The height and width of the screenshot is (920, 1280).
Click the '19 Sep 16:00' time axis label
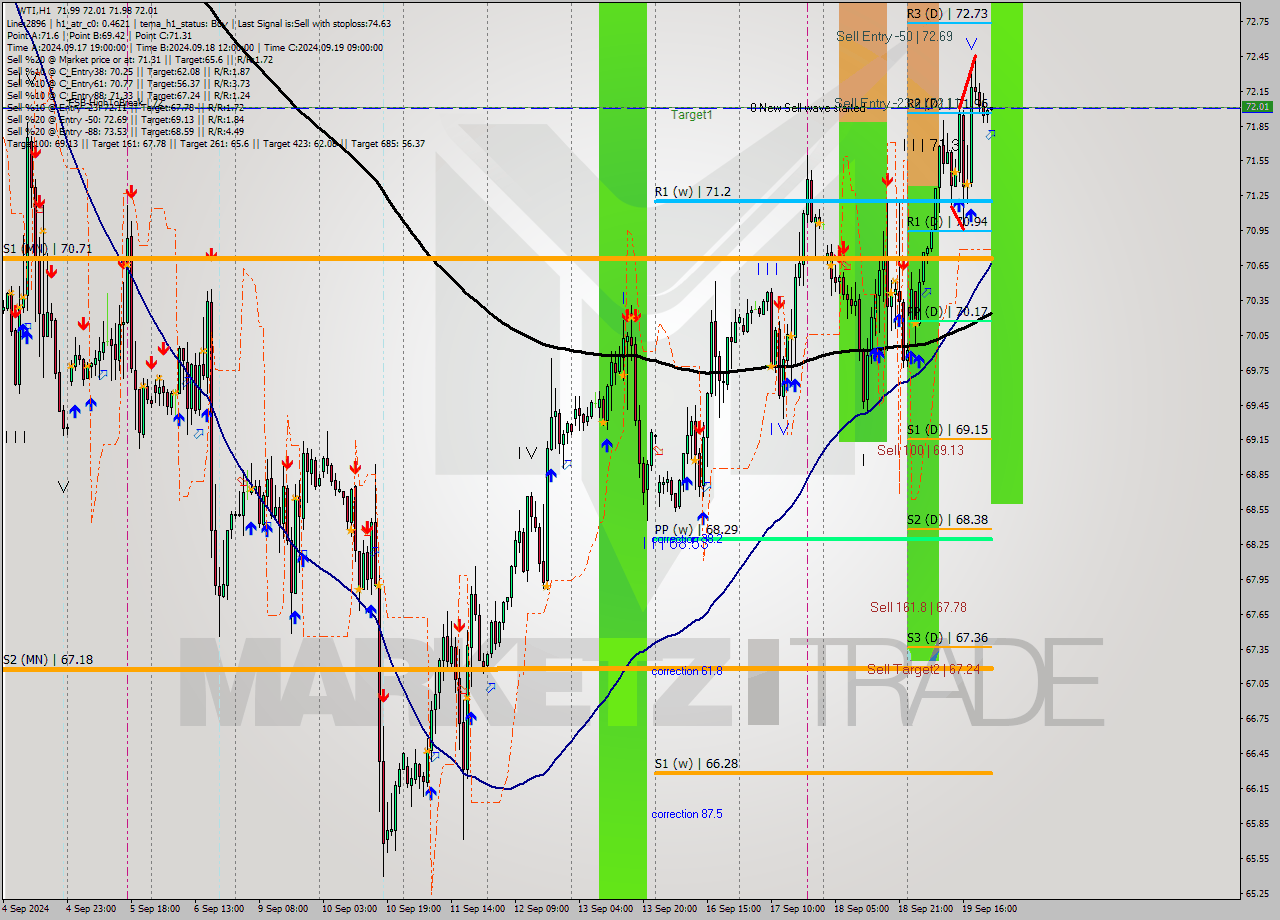click(x=990, y=909)
